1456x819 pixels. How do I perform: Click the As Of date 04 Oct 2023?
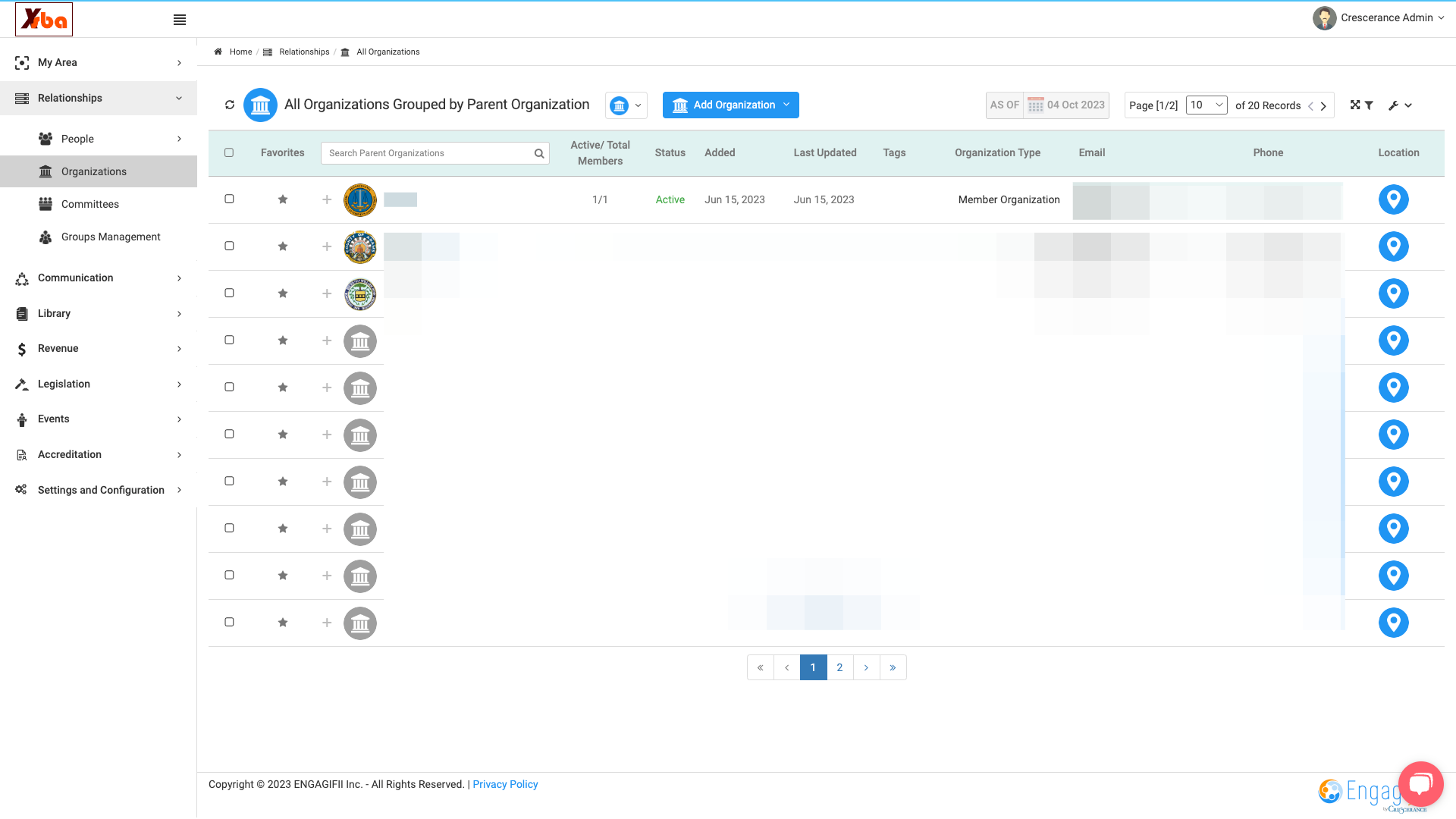pyautogui.click(x=1076, y=105)
